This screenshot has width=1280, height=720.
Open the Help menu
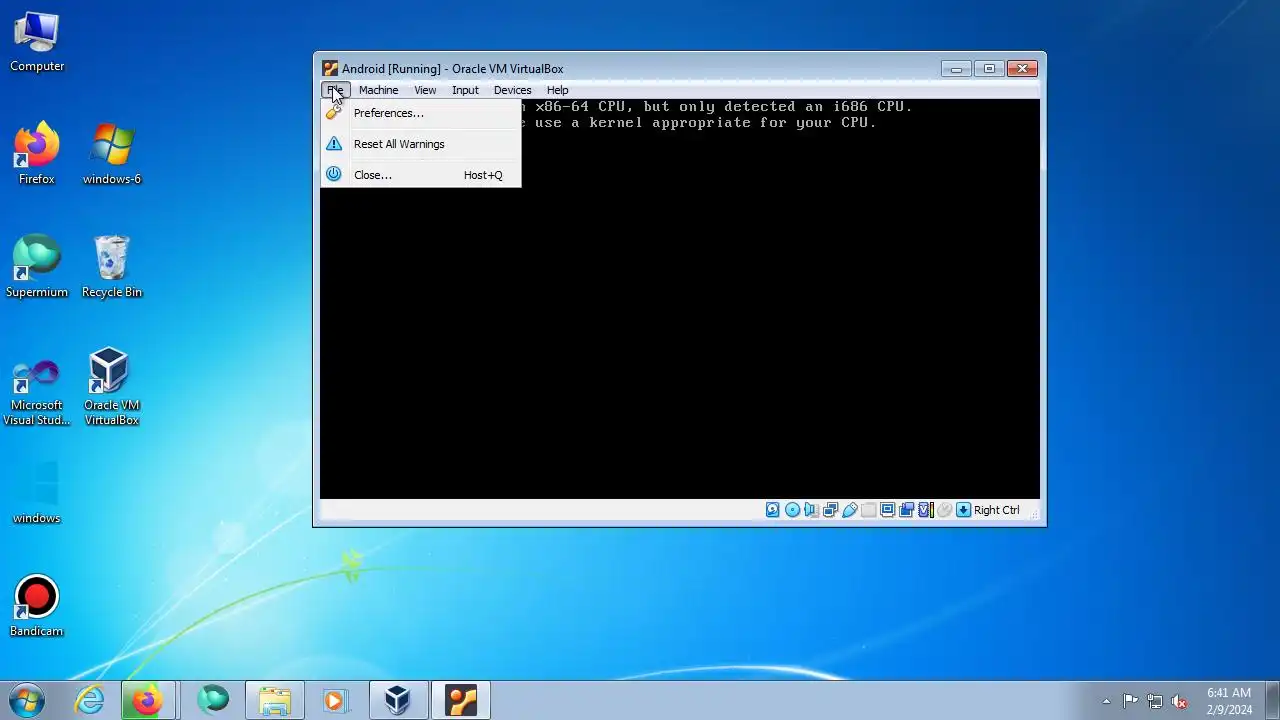coord(557,90)
